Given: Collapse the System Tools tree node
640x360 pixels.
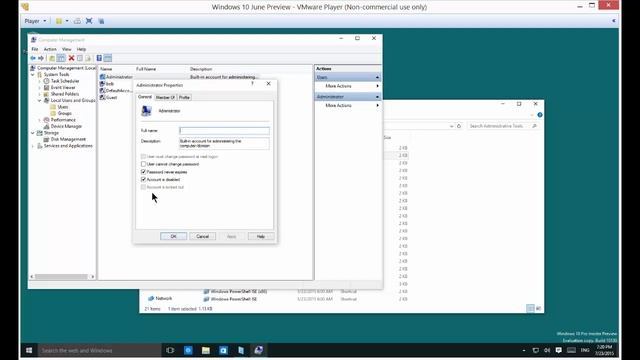Looking at the screenshot, I should (33, 75).
